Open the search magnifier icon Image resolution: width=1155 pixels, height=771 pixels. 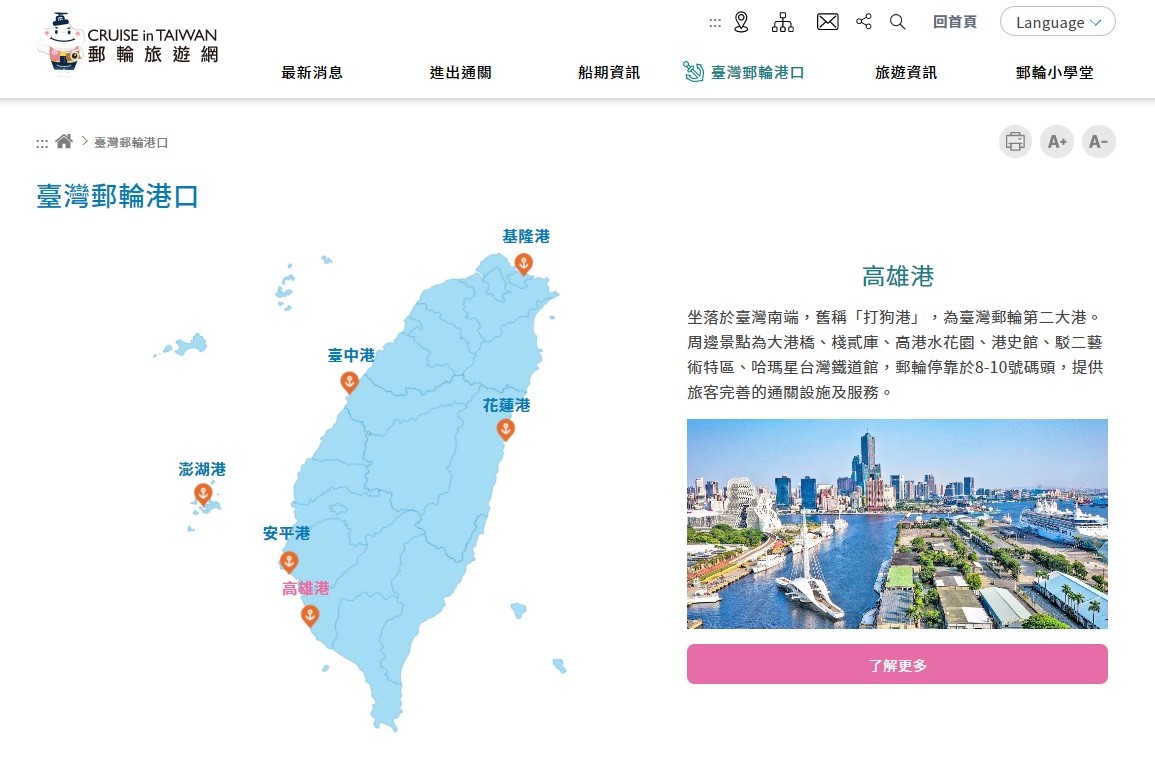[x=897, y=20]
